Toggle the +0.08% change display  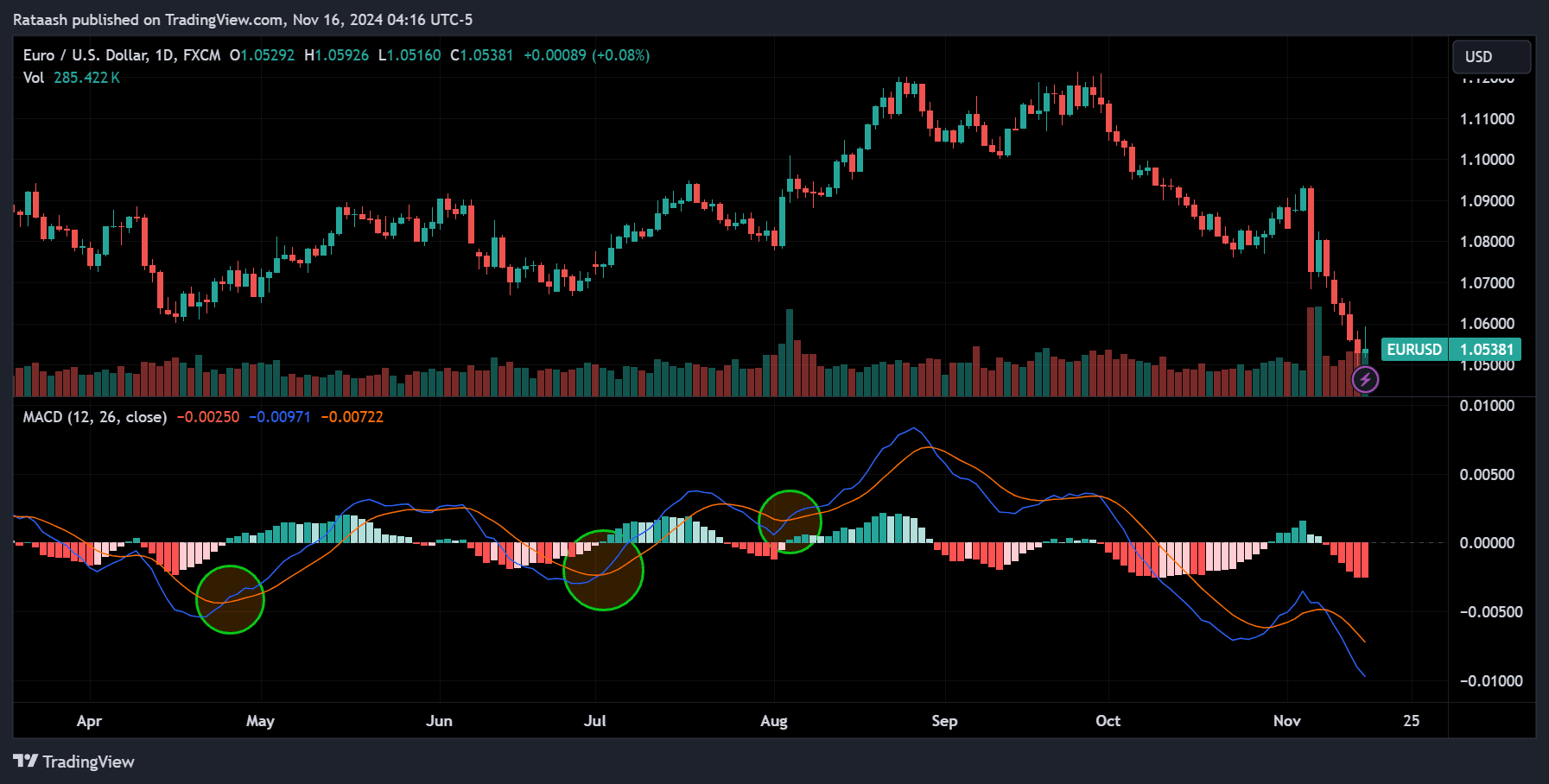[x=620, y=54]
